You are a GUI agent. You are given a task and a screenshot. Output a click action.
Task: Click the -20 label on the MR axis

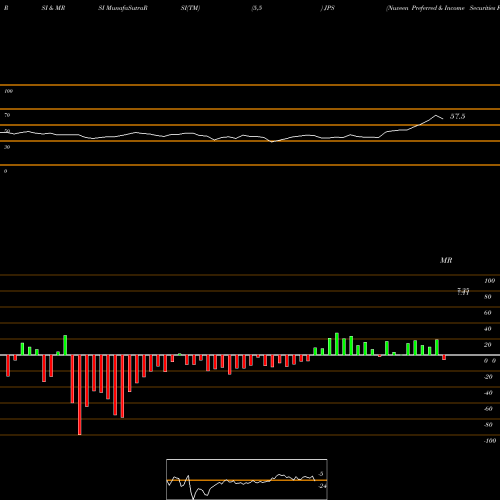[488, 377]
